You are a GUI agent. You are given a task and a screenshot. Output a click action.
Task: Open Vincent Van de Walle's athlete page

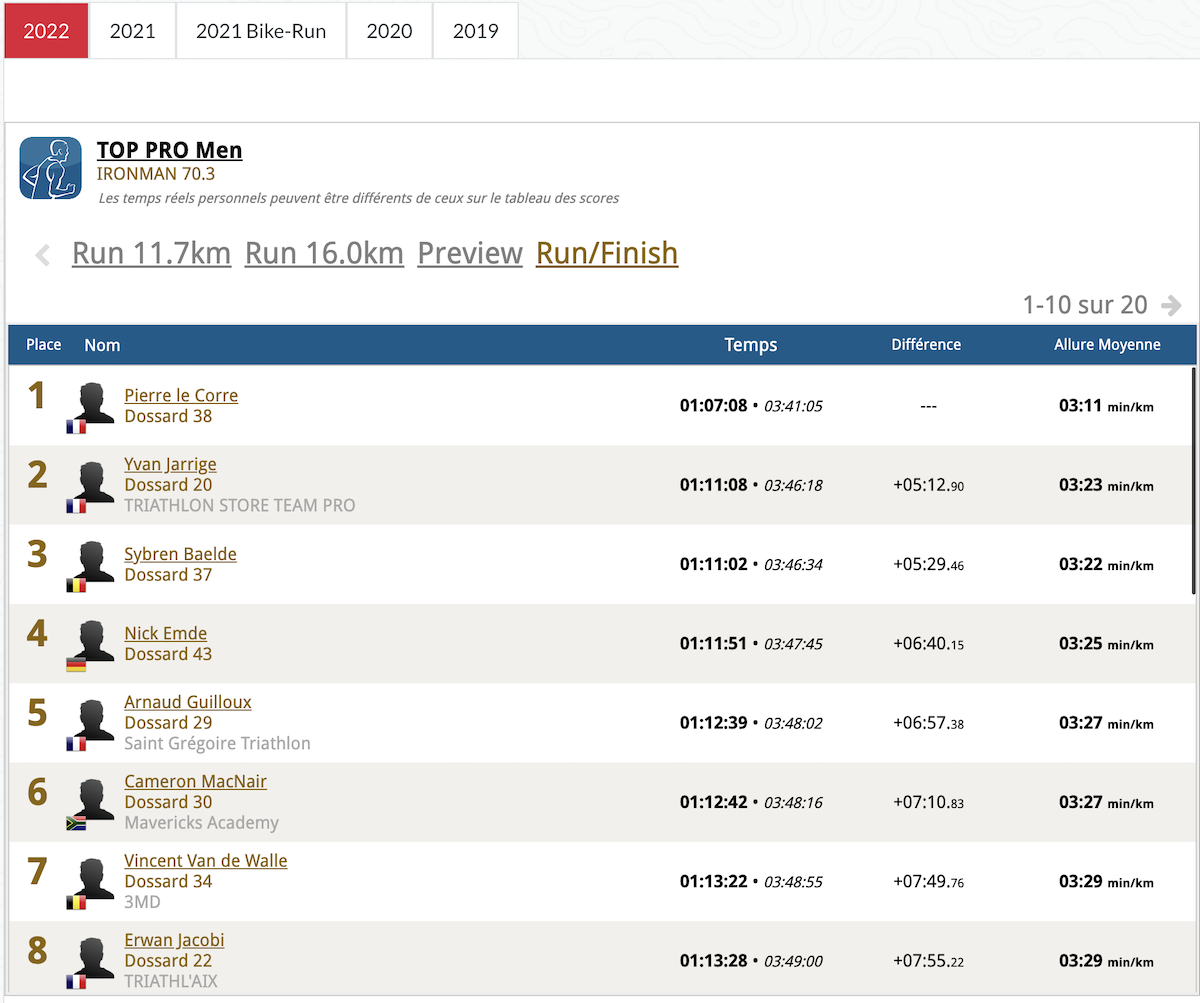[205, 860]
